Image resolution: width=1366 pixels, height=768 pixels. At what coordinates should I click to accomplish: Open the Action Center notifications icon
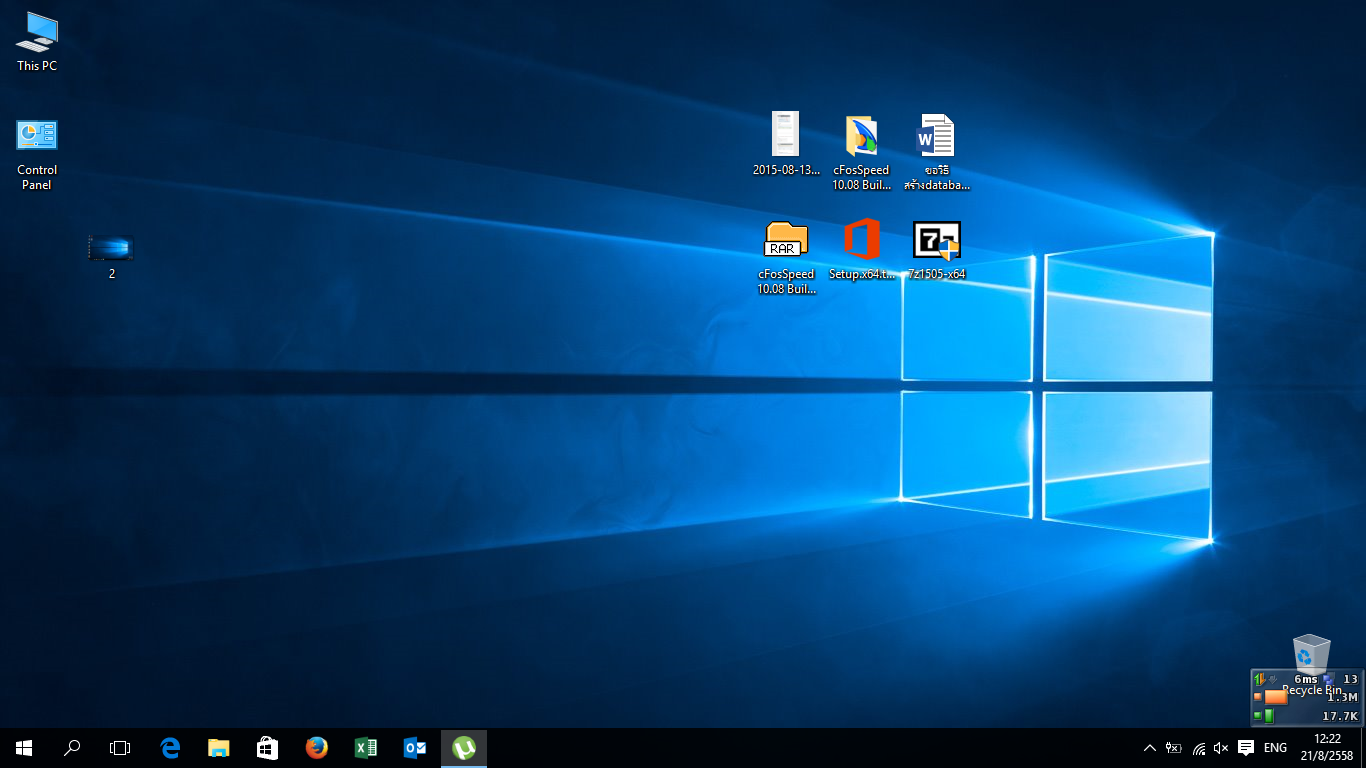1246,748
